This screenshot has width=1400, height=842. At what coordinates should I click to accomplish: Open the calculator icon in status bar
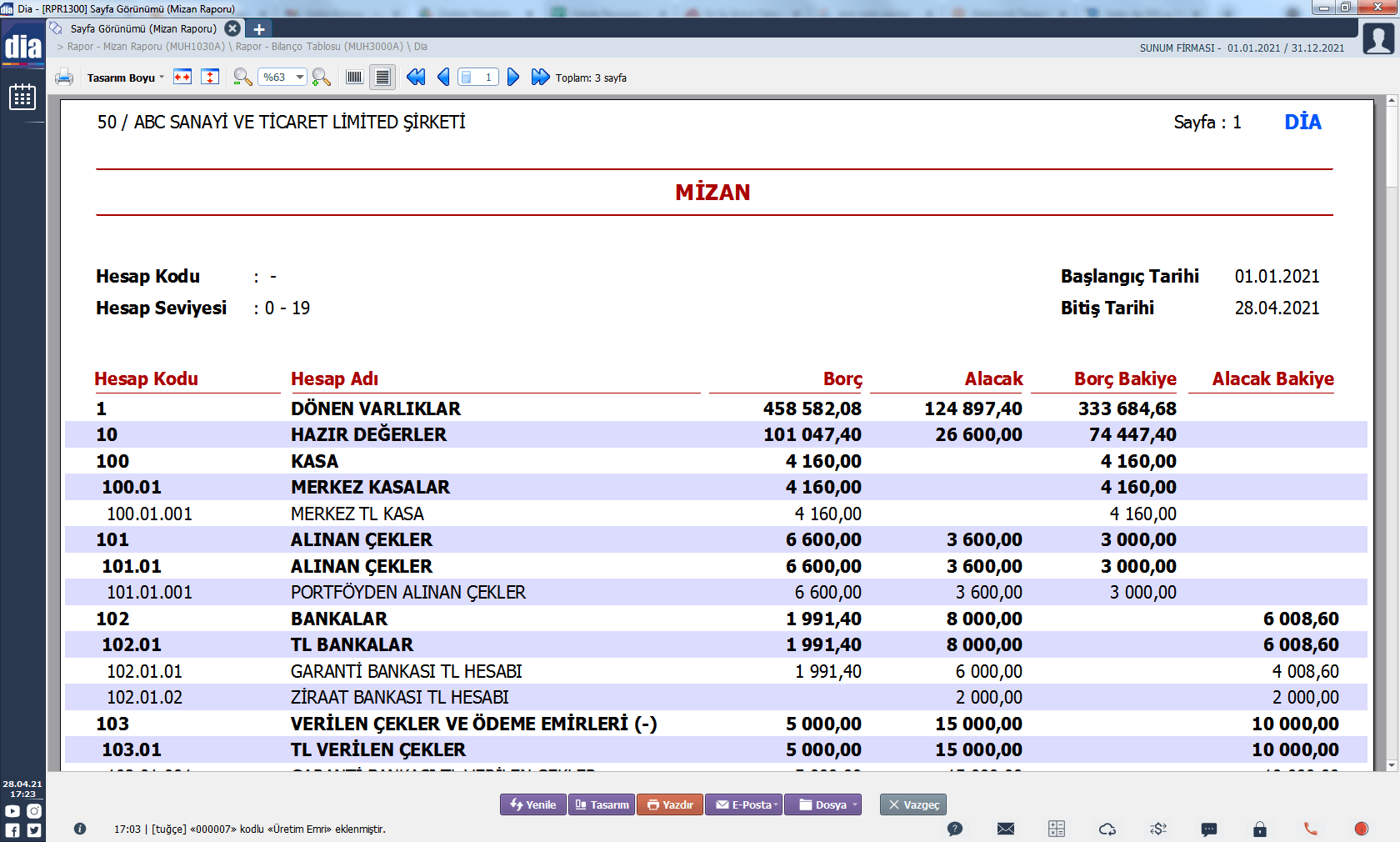click(1057, 829)
